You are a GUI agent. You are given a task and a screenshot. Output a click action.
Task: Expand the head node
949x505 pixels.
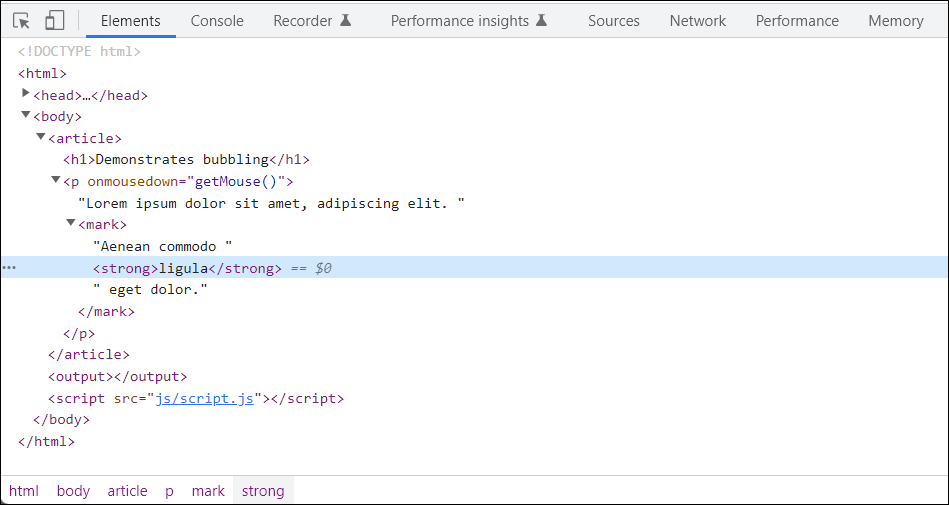point(25,93)
